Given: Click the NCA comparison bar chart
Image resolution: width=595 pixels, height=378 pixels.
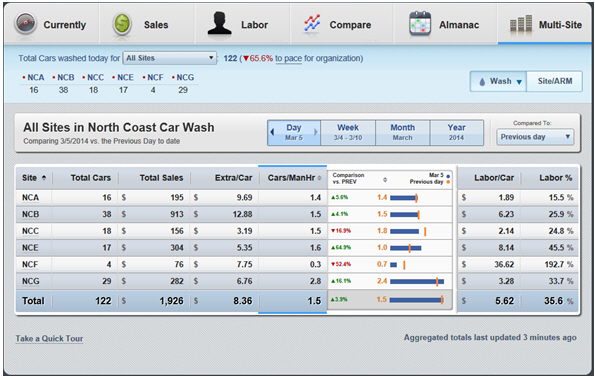Looking at the screenshot, I should (404, 198).
